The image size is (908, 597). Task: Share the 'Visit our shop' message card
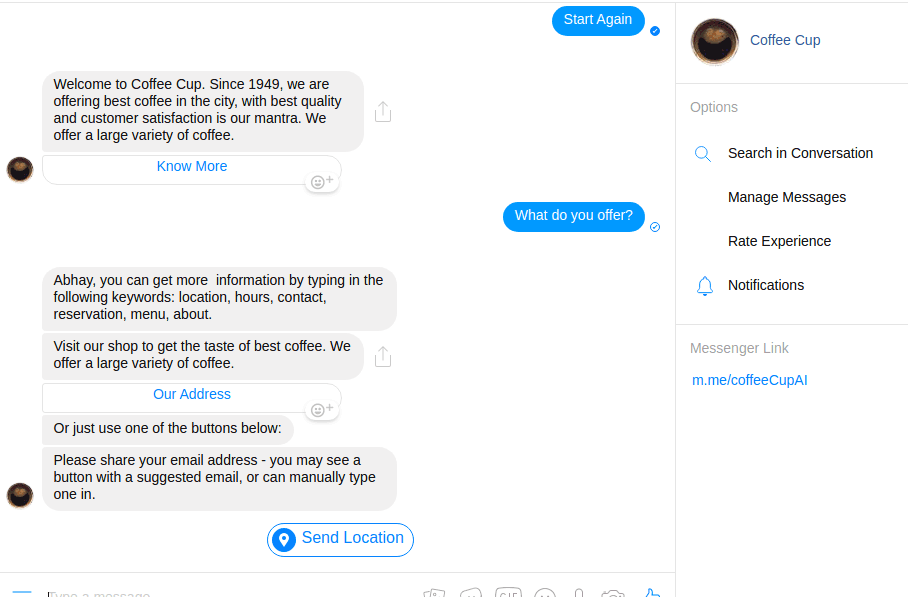point(383,356)
